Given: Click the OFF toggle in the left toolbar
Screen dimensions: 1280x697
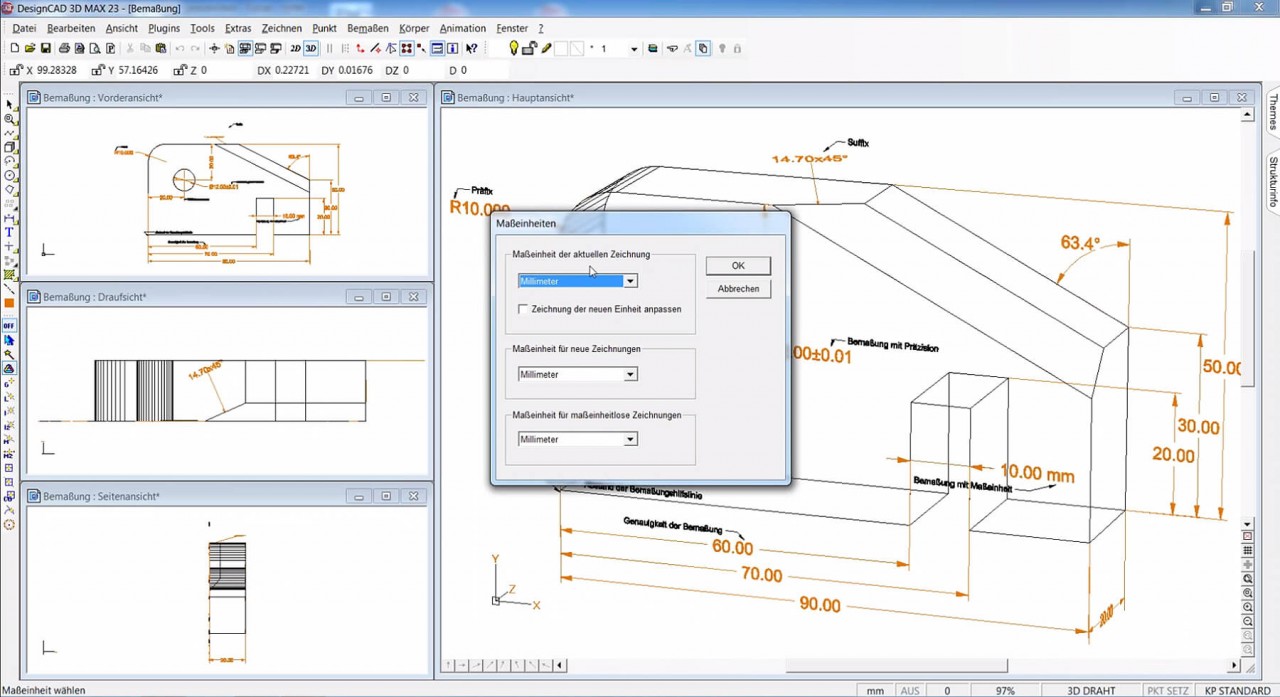Looking at the screenshot, I should pos(8,325).
